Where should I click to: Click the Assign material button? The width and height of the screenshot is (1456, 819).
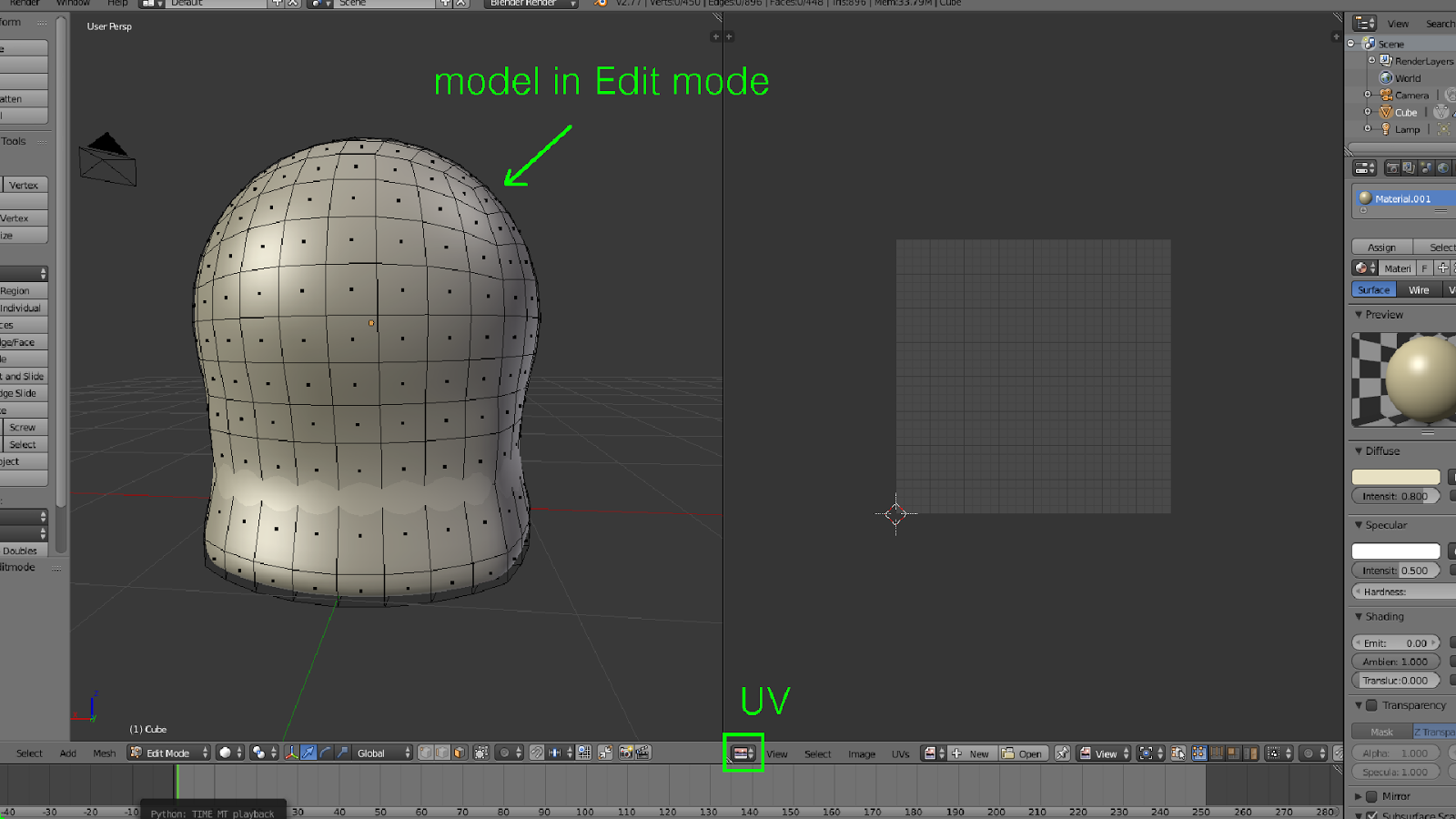1381,247
